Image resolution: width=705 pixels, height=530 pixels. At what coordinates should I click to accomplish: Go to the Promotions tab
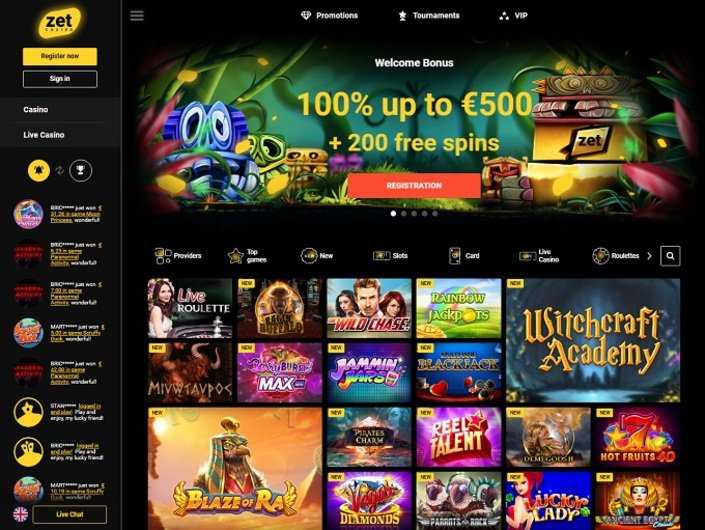pyautogui.click(x=329, y=16)
